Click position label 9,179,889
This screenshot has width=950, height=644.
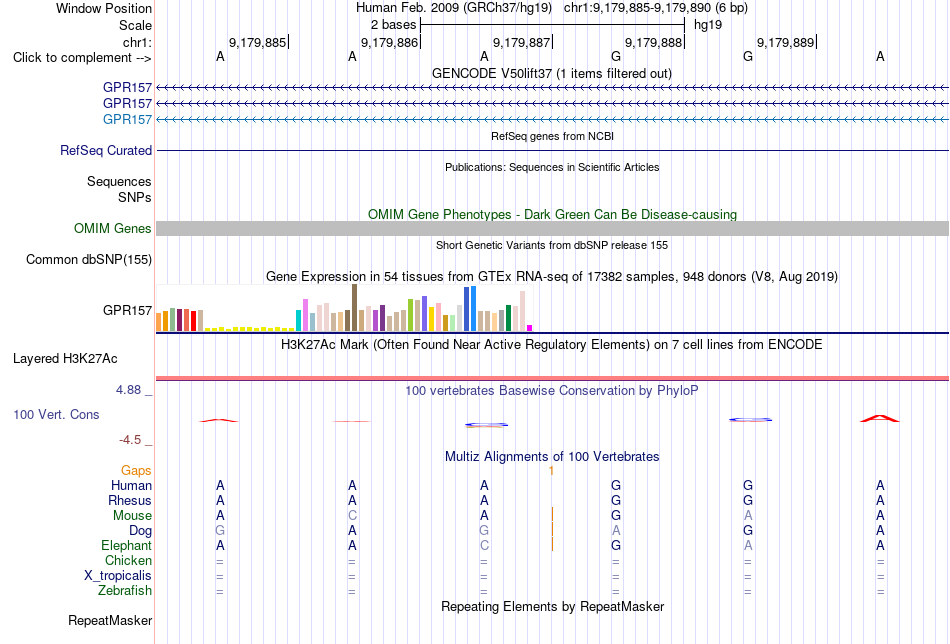point(786,42)
